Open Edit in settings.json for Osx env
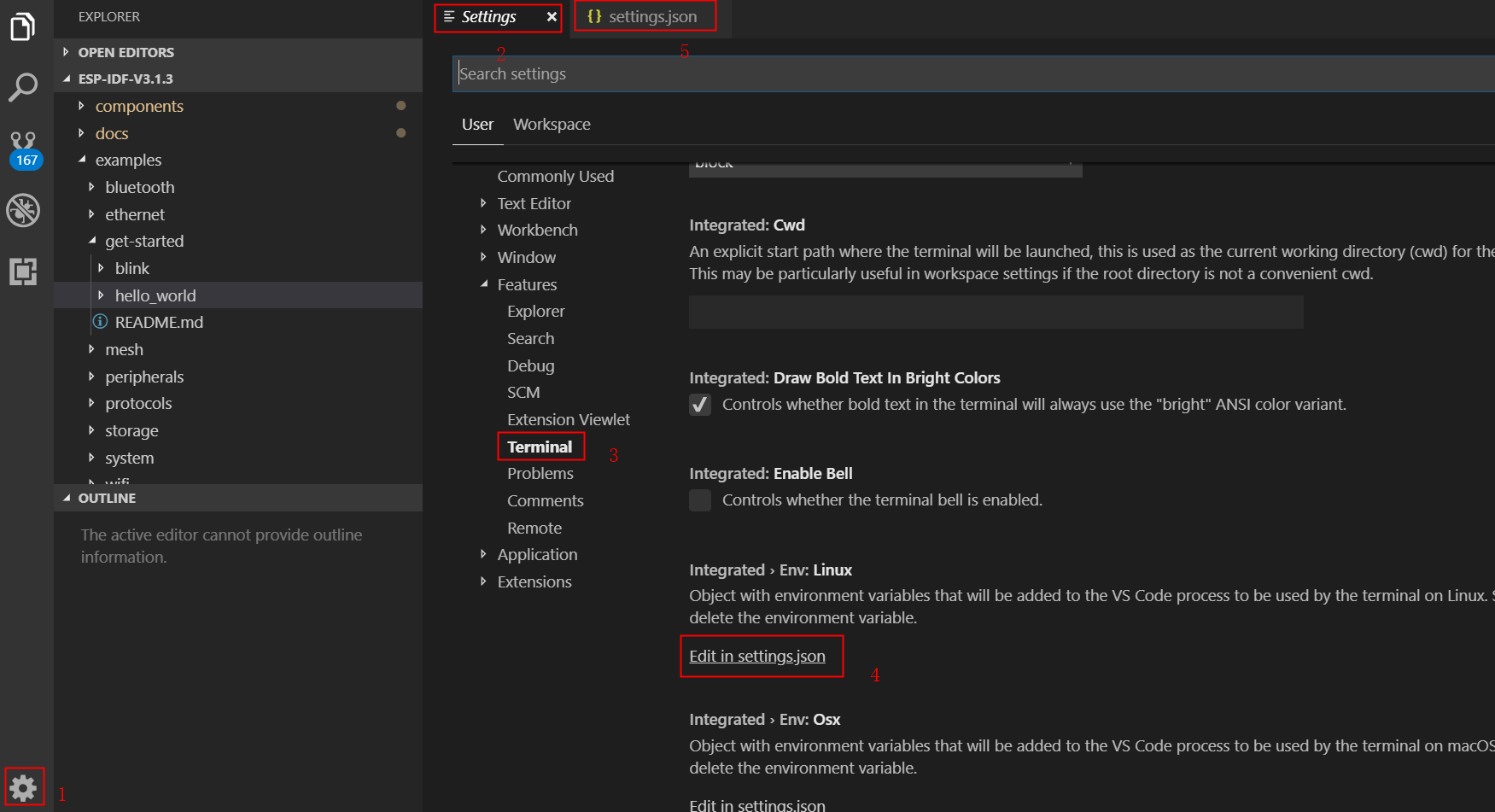The width and height of the screenshot is (1495, 812). point(756,803)
